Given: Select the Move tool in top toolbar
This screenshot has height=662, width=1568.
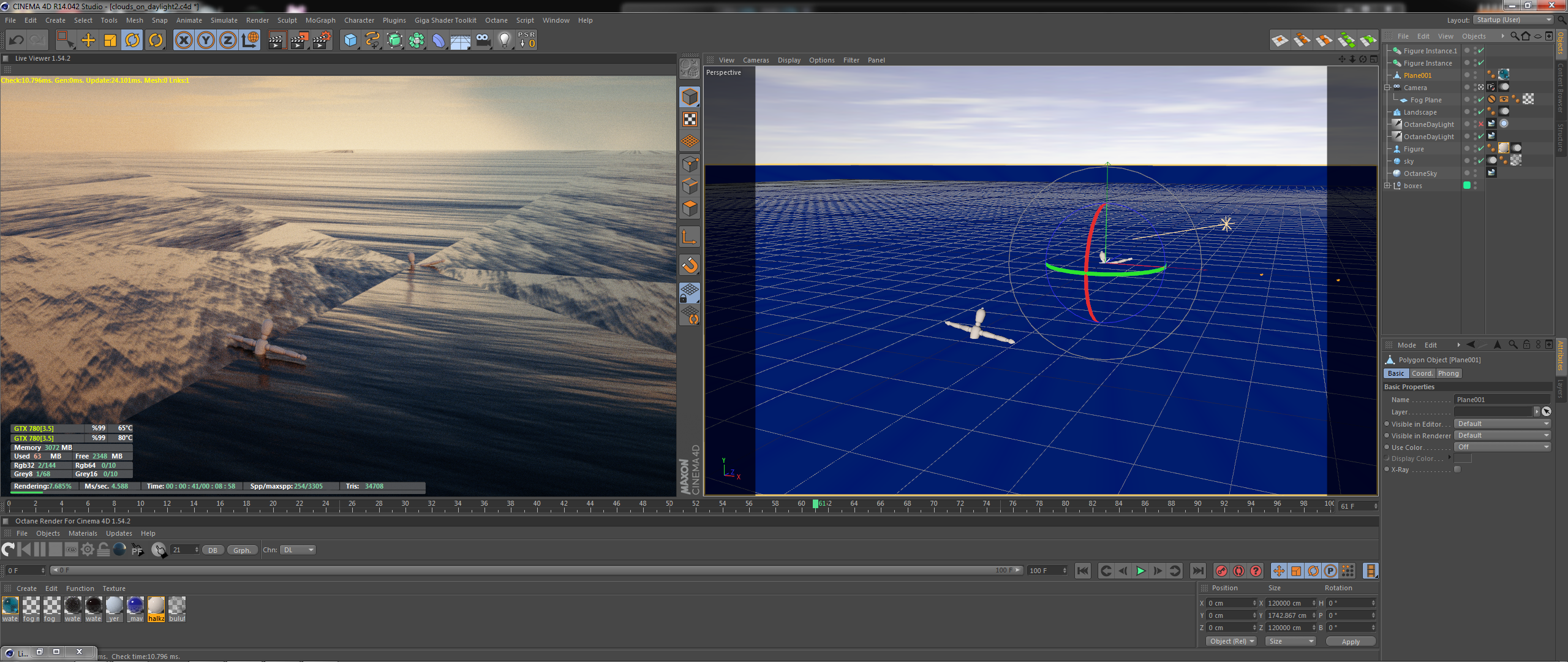Looking at the screenshot, I should click(x=88, y=40).
